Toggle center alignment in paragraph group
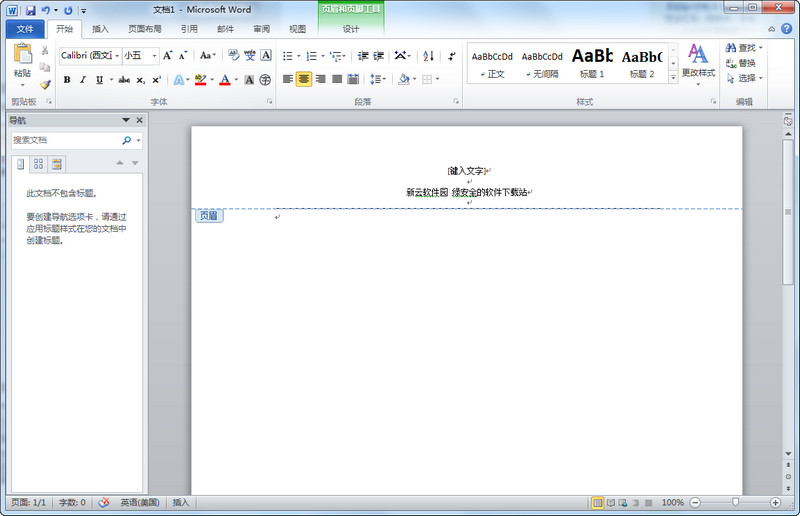This screenshot has width=800, height=516. (304, 79)
